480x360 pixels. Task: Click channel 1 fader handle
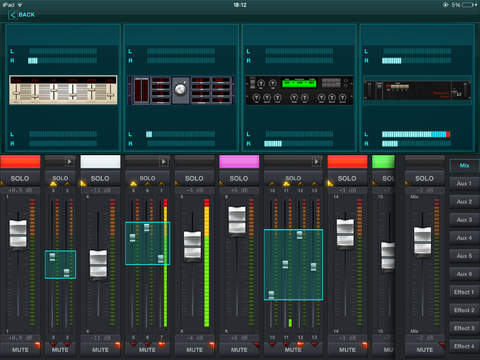pos(18,233)
